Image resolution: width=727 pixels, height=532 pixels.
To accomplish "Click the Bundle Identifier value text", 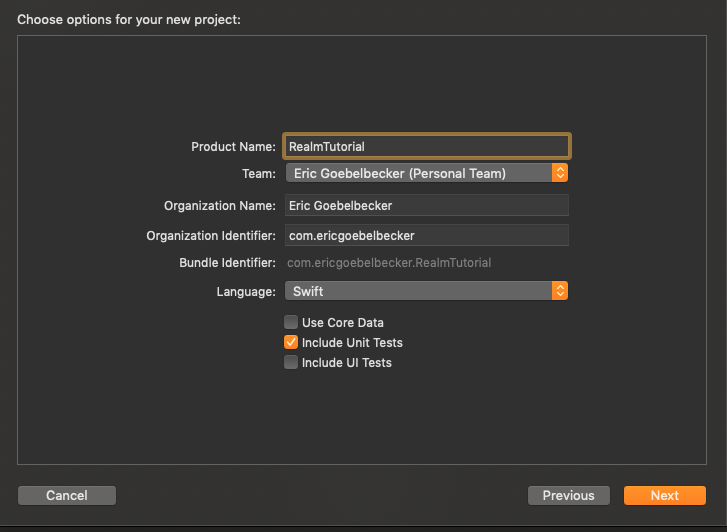I will [389, 263].
